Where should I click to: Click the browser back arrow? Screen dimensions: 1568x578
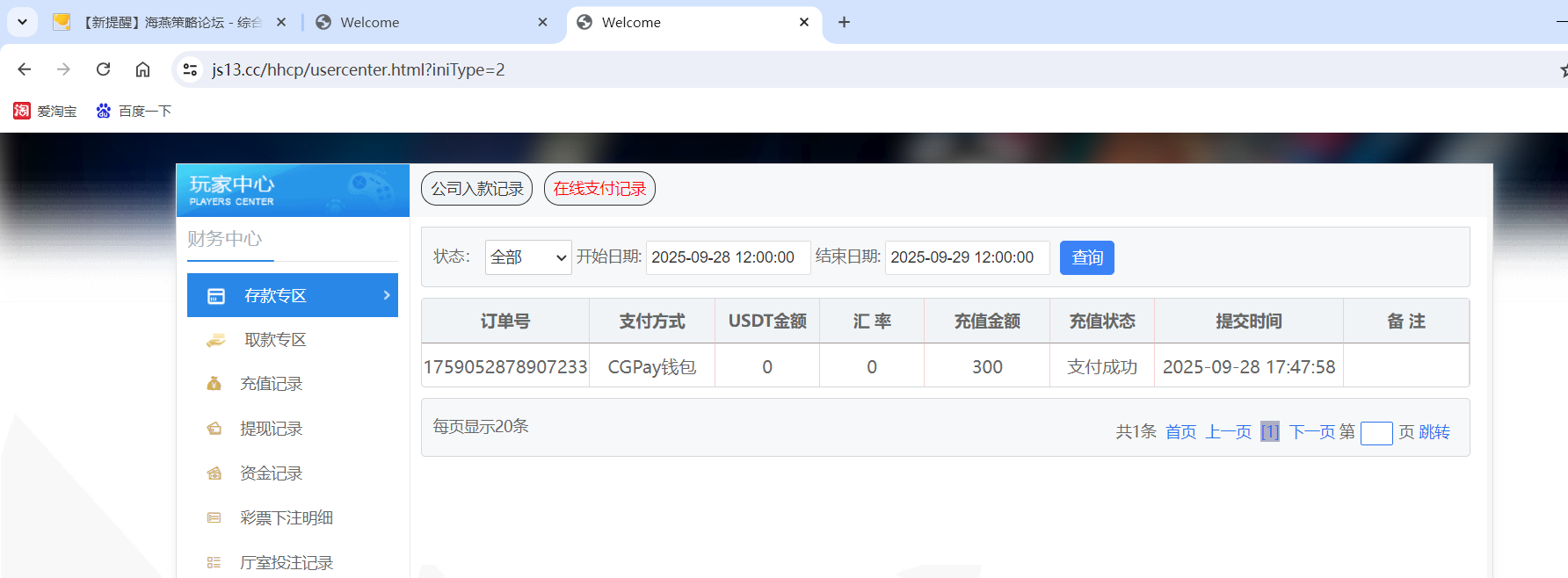pos(25,69)
